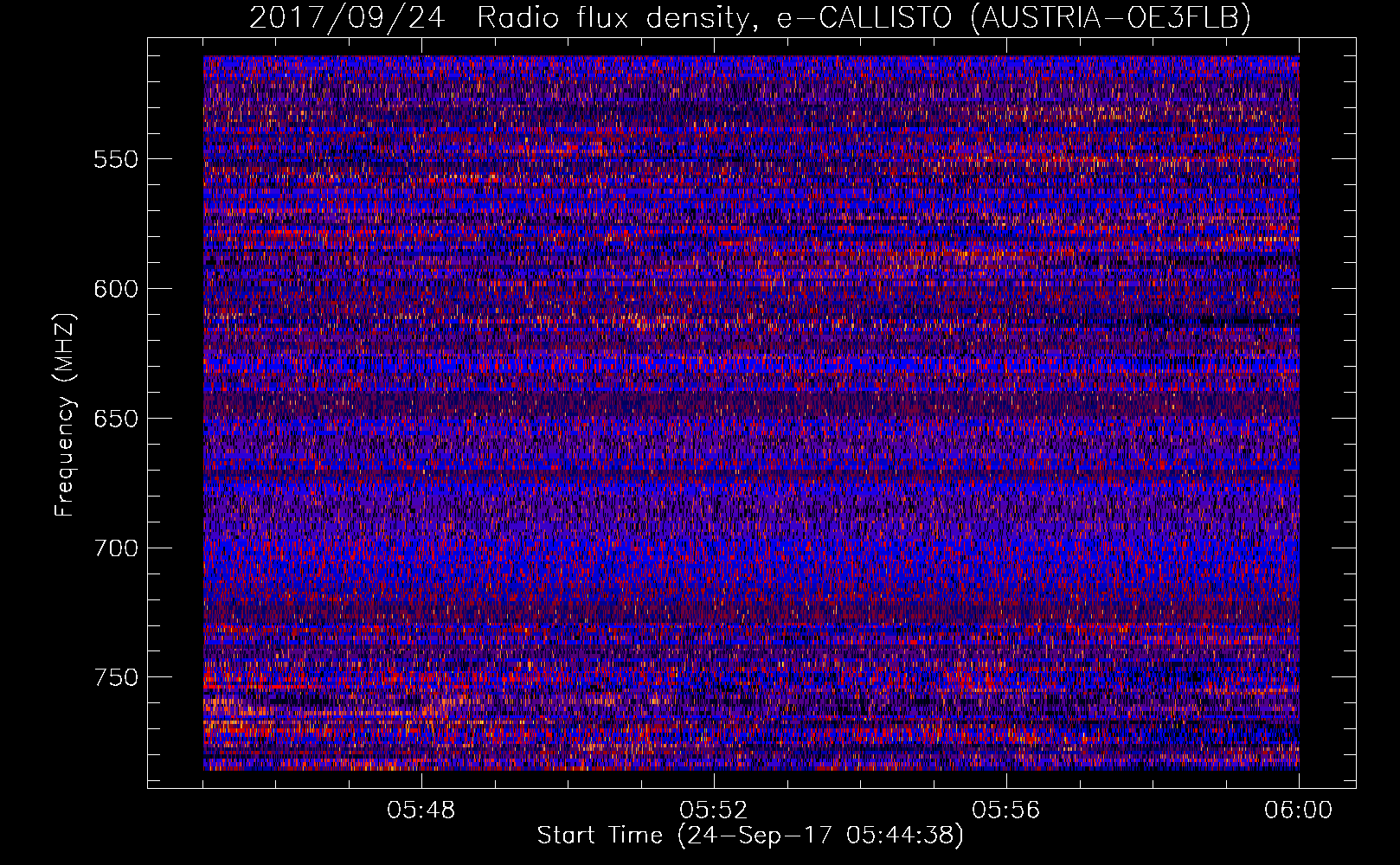The image size is (1400, 865).
Task: Click the 05:48 time tick label
Action: click(421, 811)
